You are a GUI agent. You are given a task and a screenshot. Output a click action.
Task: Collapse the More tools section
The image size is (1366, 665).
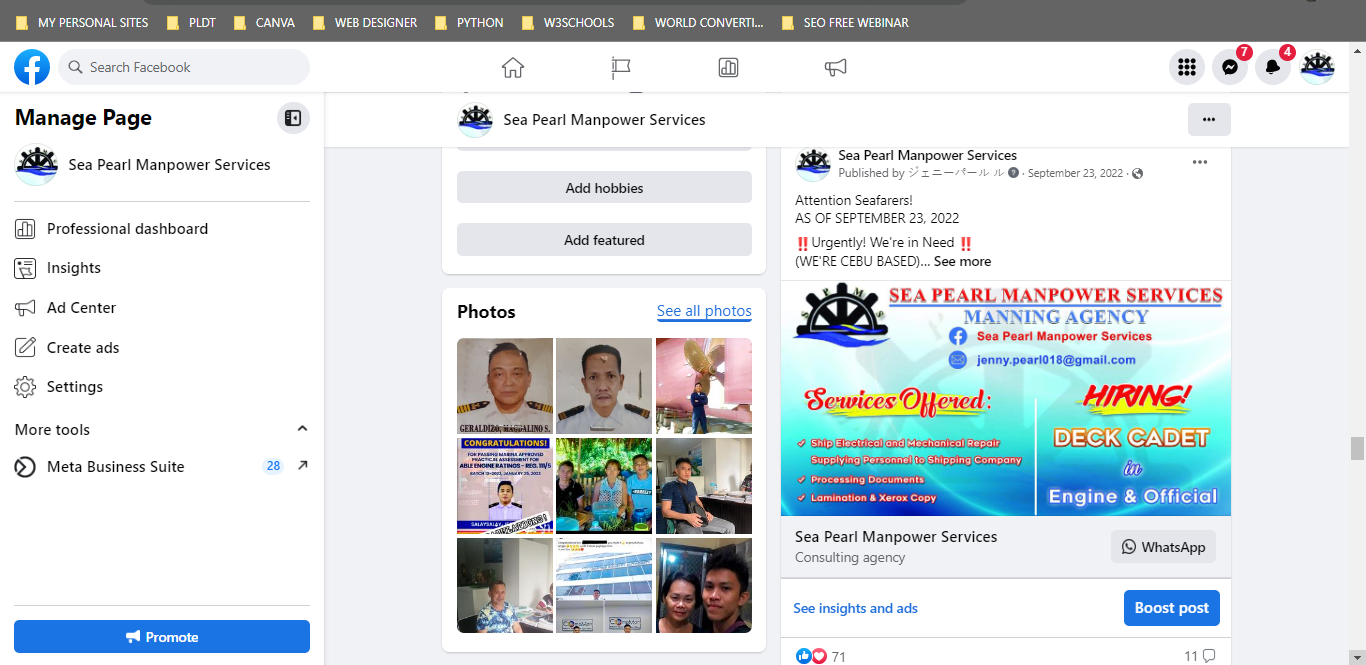[302, 429]
